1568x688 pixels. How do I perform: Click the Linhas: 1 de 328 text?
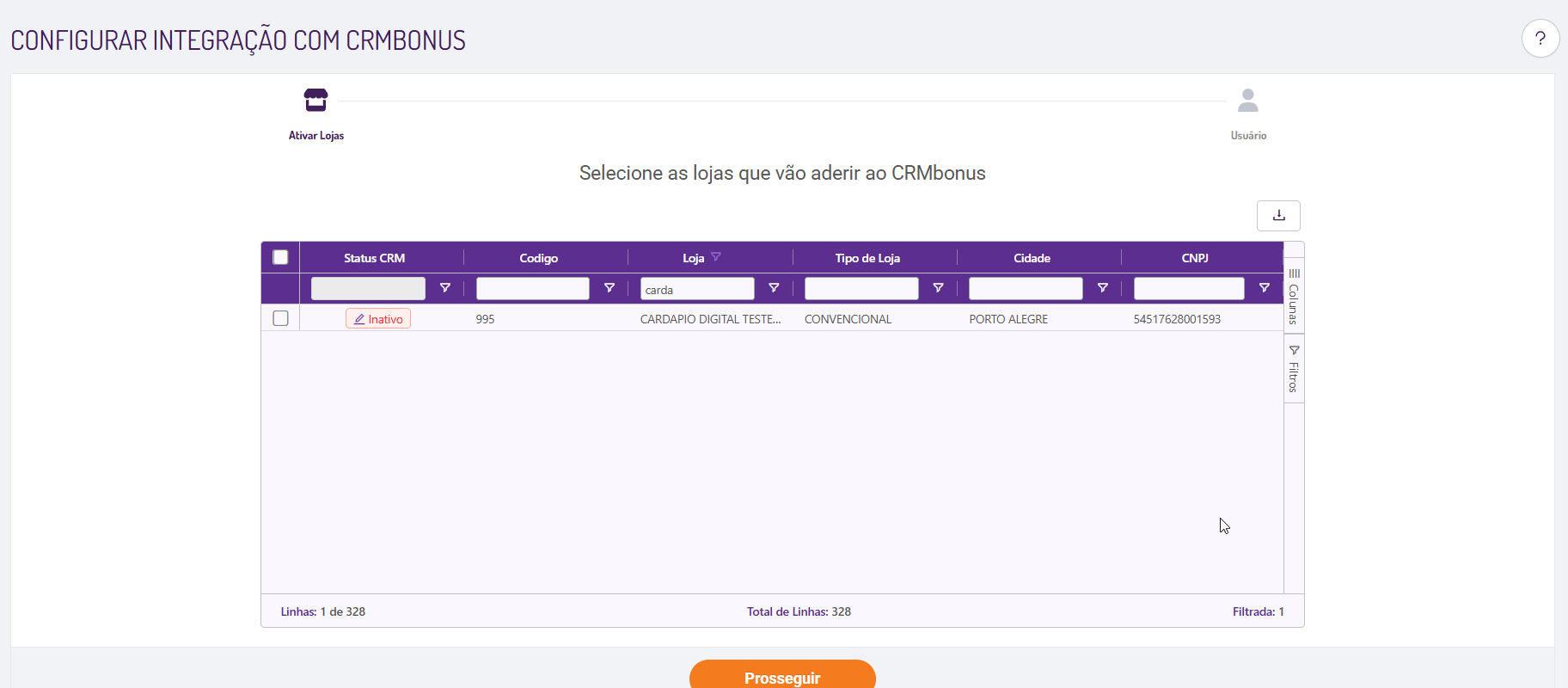(323, 611)
